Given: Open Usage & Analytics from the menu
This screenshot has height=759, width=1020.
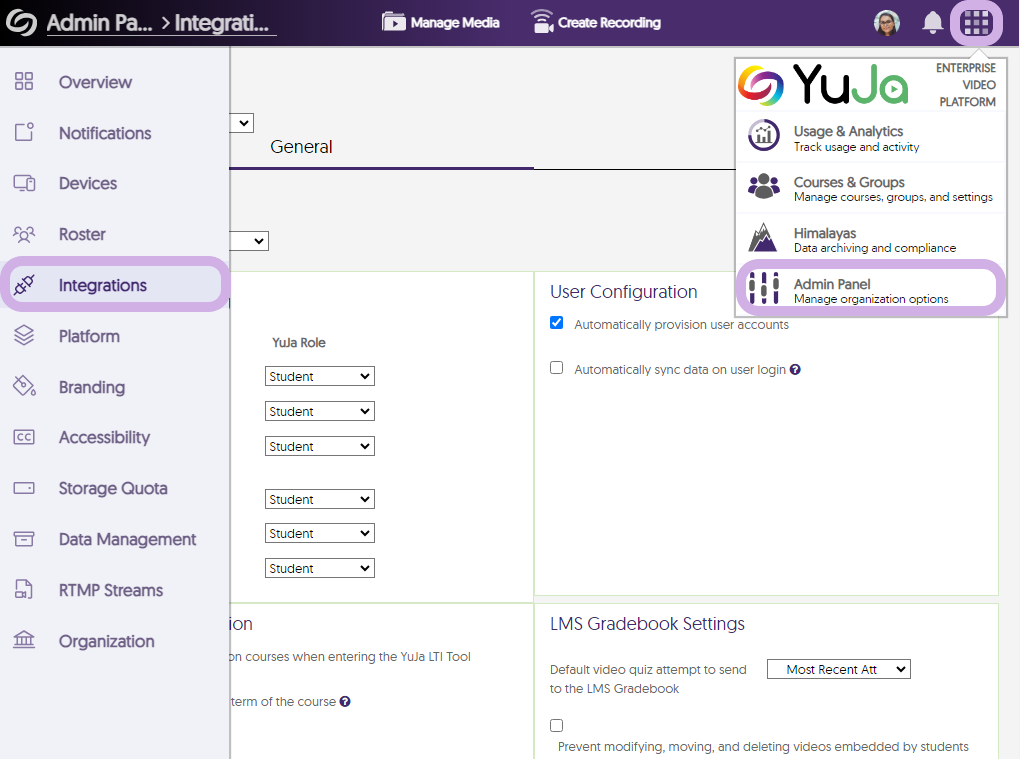Looking at the screenshot, I should point(848,138).
